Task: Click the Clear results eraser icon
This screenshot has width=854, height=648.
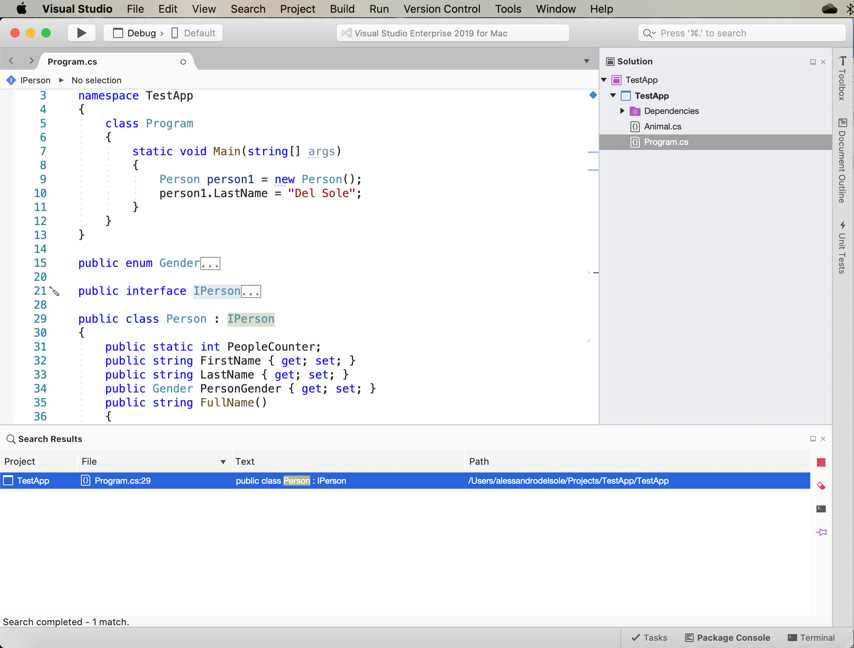Action: [x=821, y=486]
